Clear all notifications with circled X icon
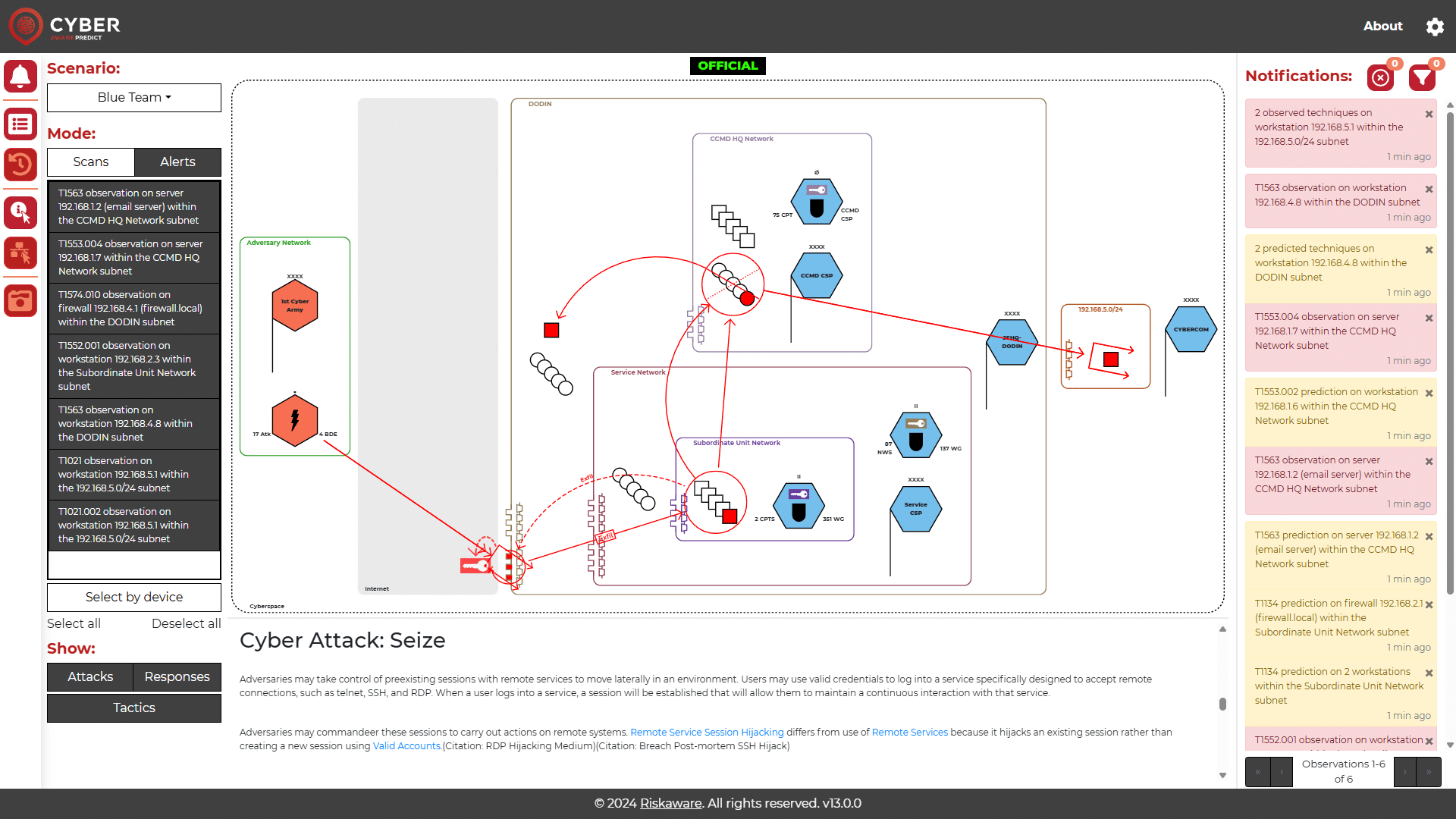Viewport: 1456px width, 819px height. 1381,77
